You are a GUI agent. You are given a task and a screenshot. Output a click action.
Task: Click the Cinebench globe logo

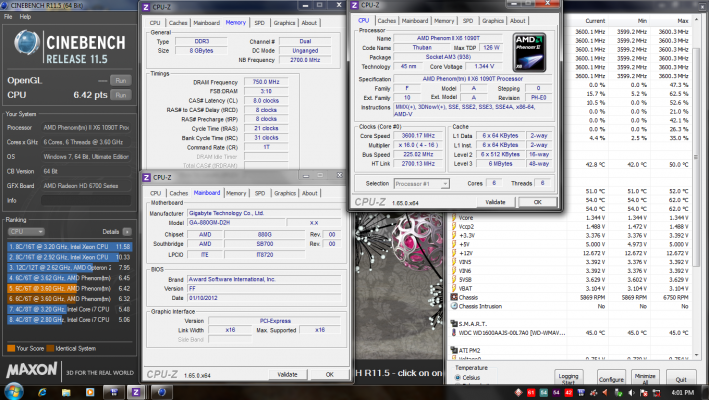pos(27,42)
